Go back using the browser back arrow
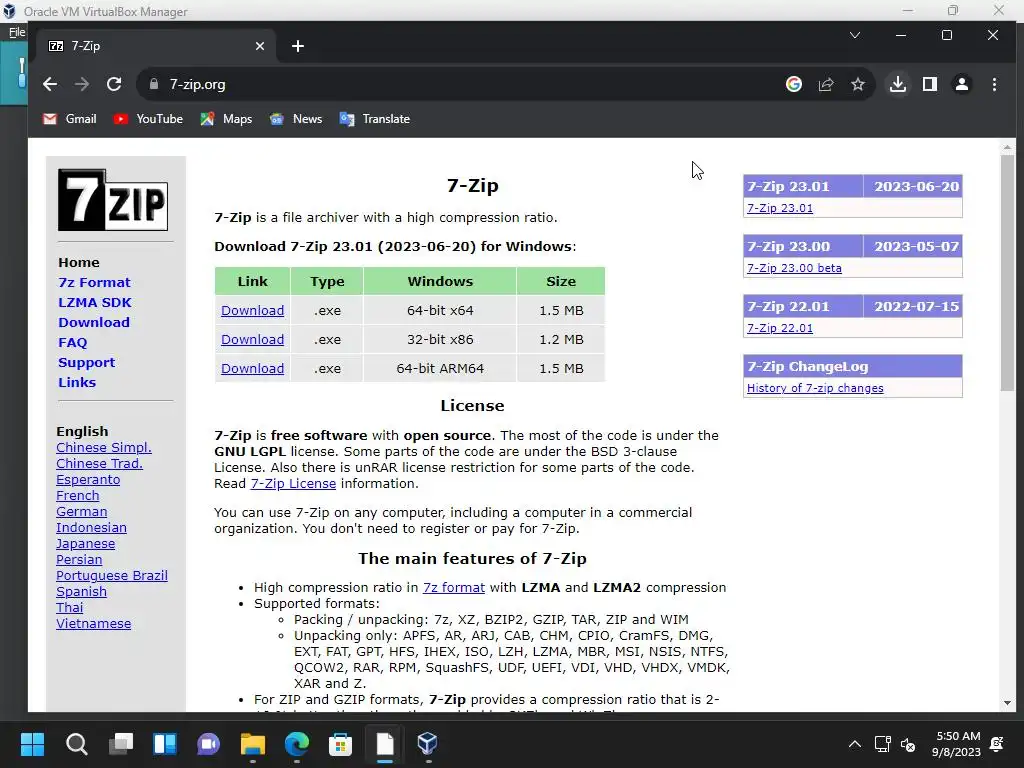 click(x=50, y=84)
